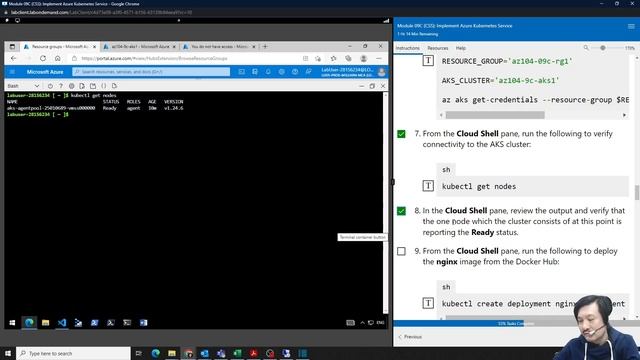The height and width of the screenshot is (360, 640).
Task: Open the Edge profile avatar icon
Action: click(364, 58)
